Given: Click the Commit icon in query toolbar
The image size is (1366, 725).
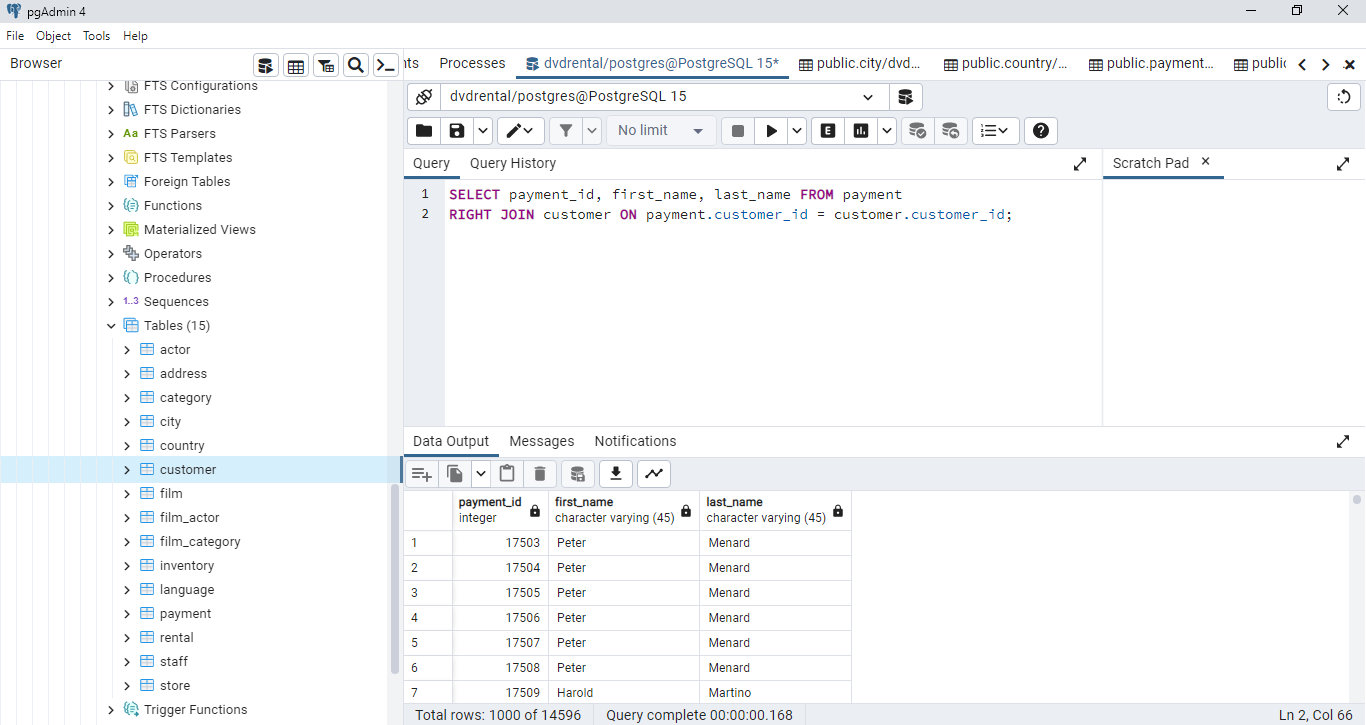Looking at the screenshot, I should pos(917,131).
